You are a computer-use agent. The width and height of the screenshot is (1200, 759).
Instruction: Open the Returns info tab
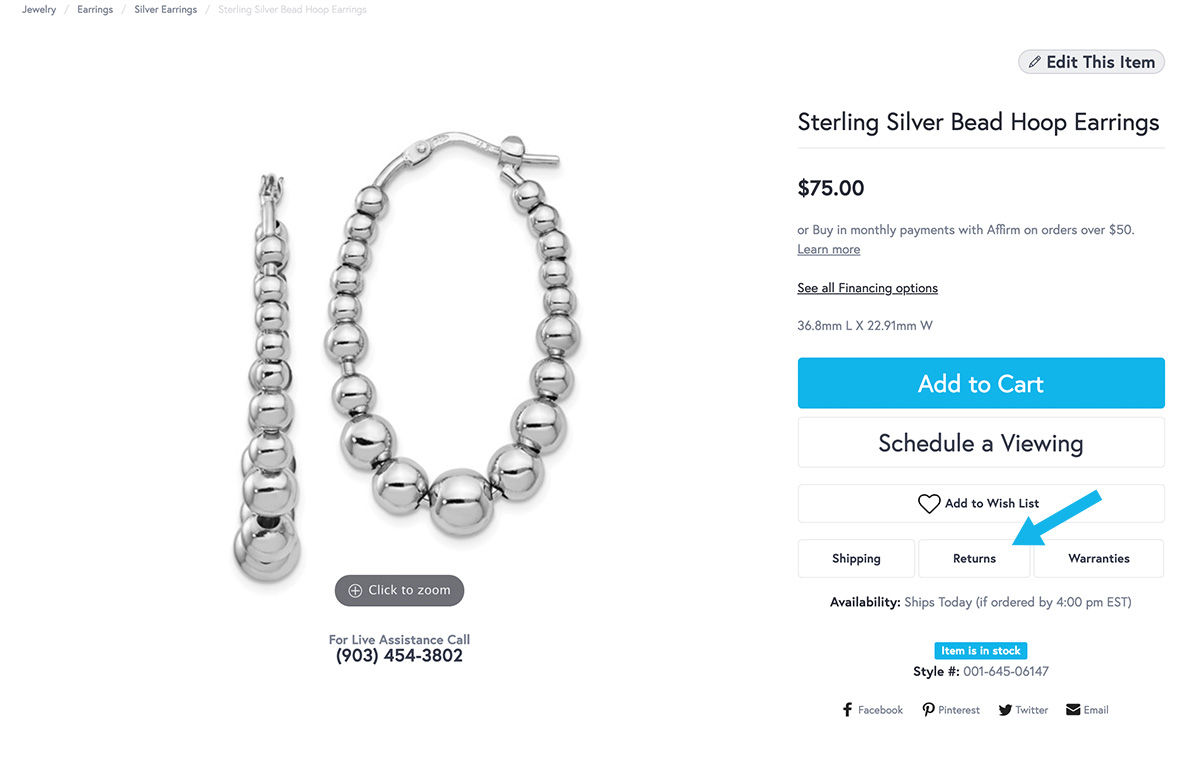974,559
